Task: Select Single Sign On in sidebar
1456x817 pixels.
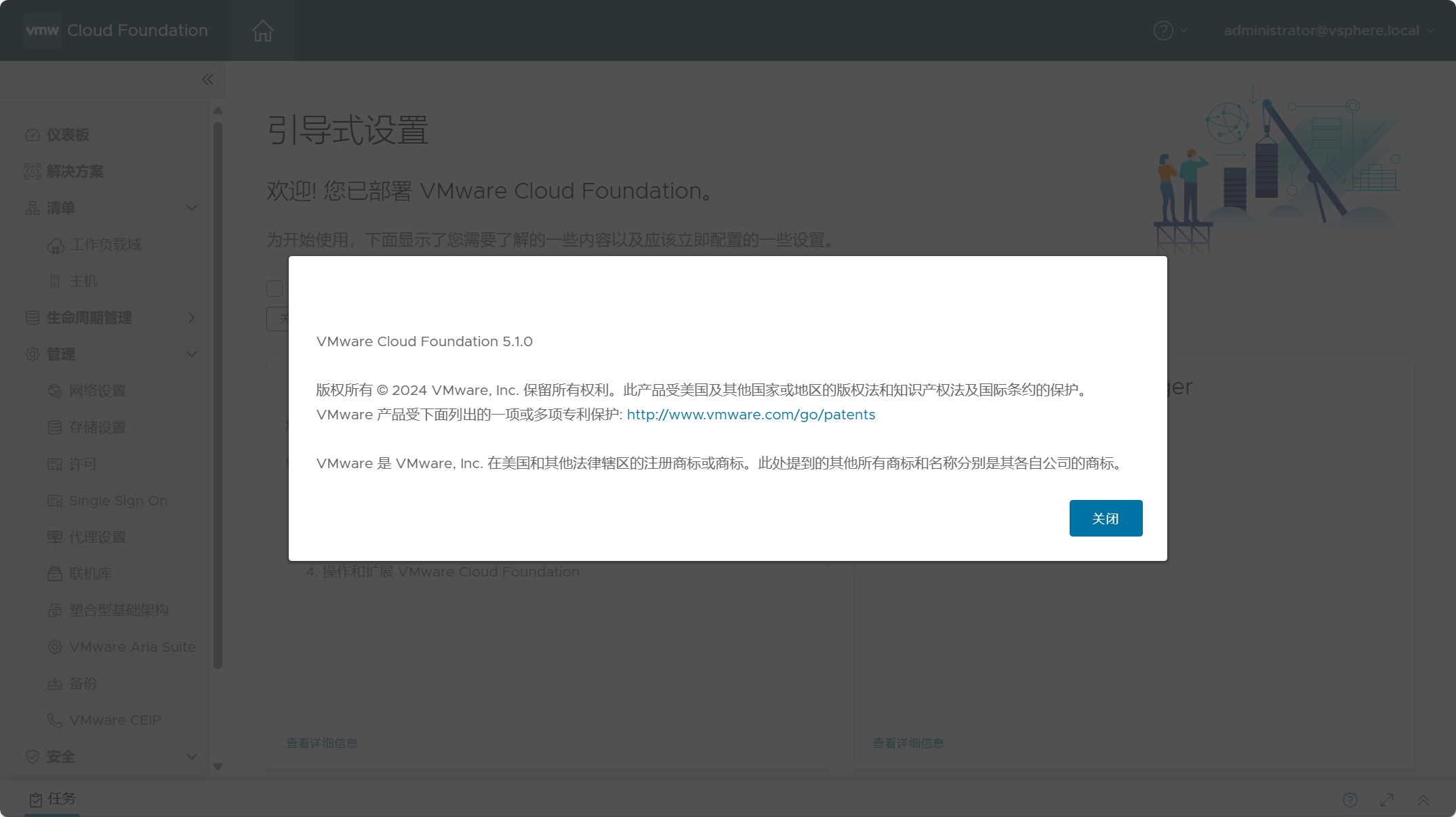Action: click(119, 501)
